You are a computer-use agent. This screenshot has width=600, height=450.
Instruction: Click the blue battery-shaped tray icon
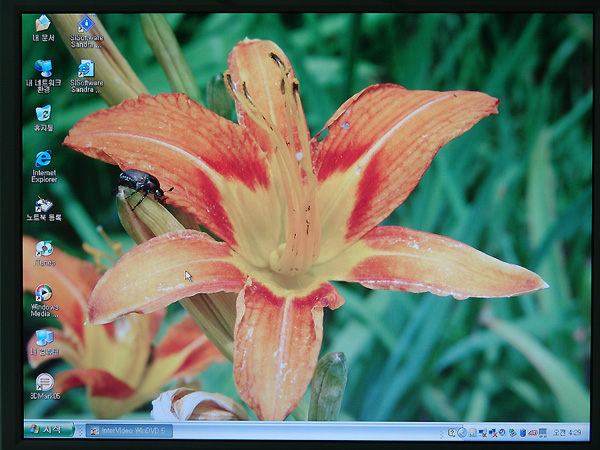(x=523, y=433)
